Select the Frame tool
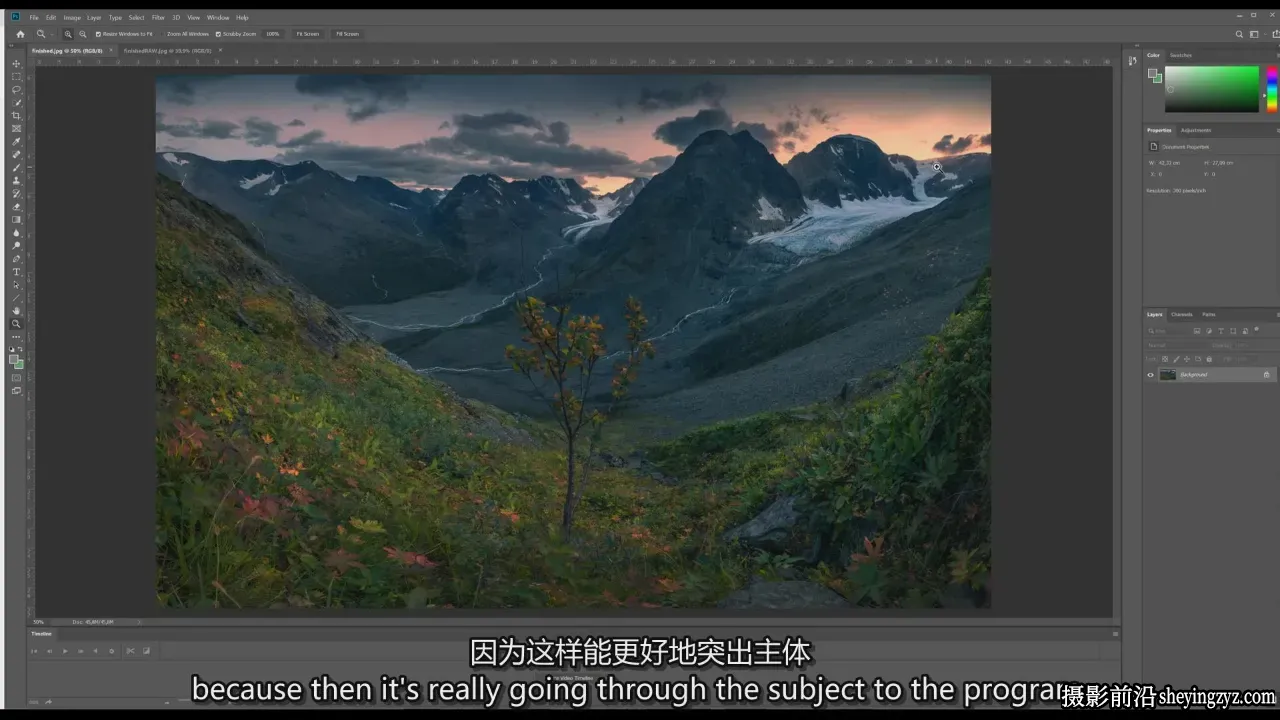Image resolution: width=1280 pixels, height=720 pixels. (16, 129)
